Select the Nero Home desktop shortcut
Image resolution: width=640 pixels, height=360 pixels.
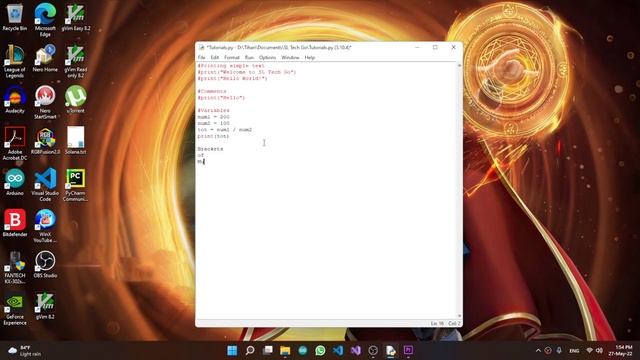tap(45, 59)
